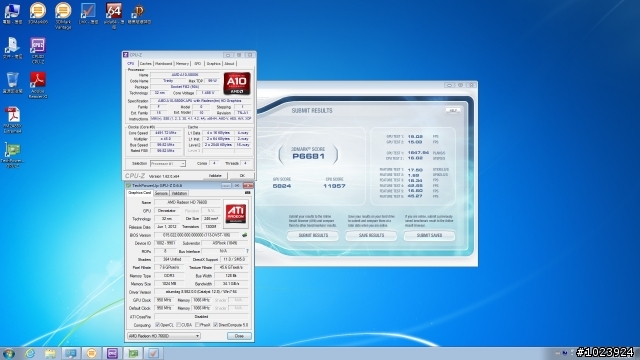Open the Windows Start menu
Screen dimensions: 640x360
pyautogui.click(x=9, y=353)
